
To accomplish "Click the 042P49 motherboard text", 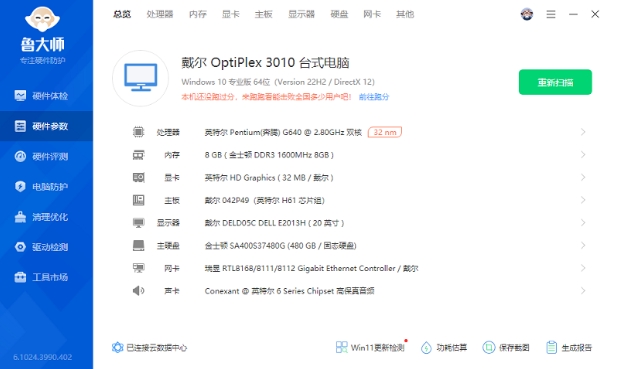I will (264, 200).
